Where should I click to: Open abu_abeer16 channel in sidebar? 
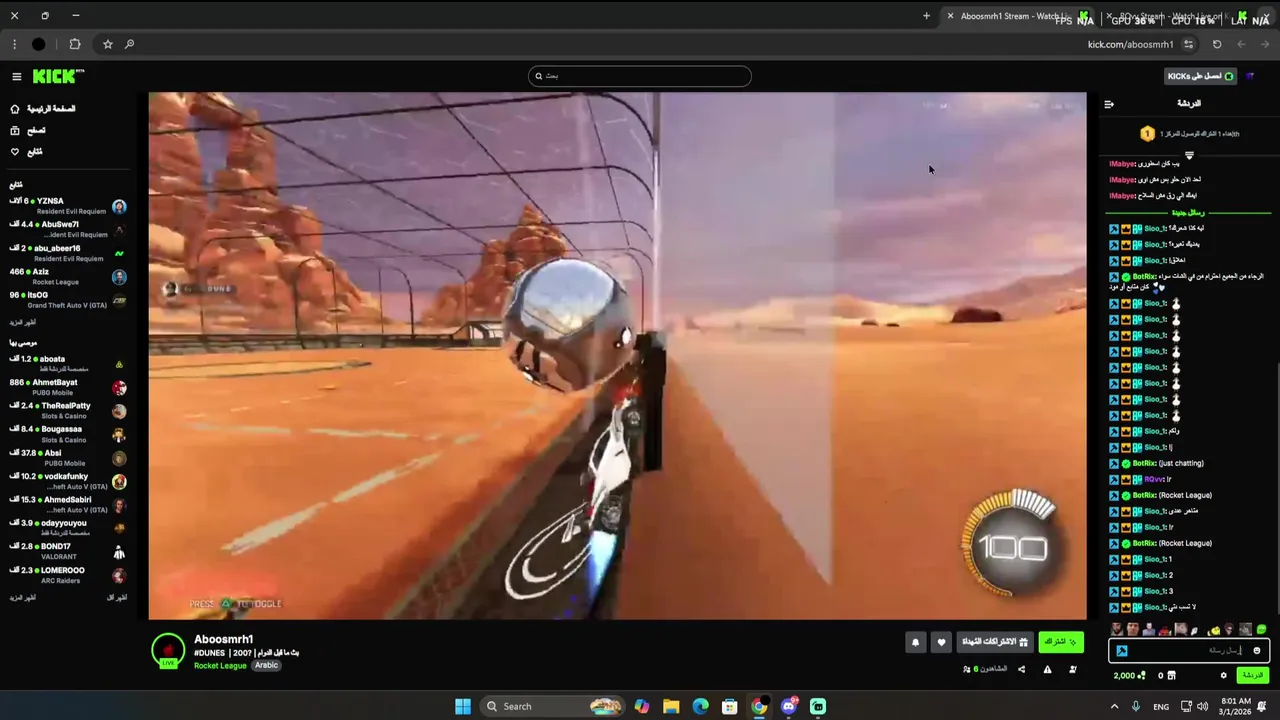pyautogui.click(x=68, y=253)
